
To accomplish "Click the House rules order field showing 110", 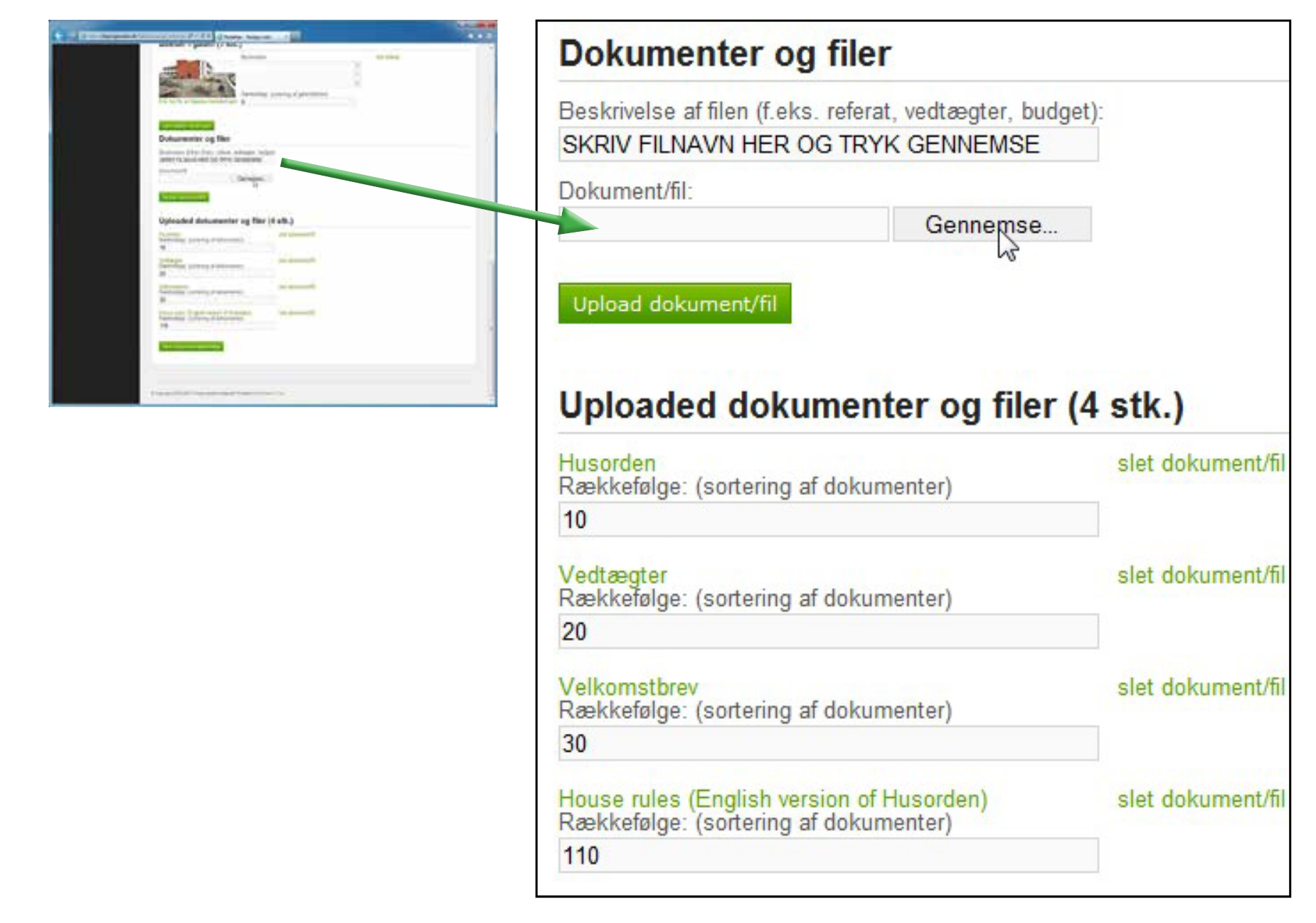I will (x=827, y=855).
